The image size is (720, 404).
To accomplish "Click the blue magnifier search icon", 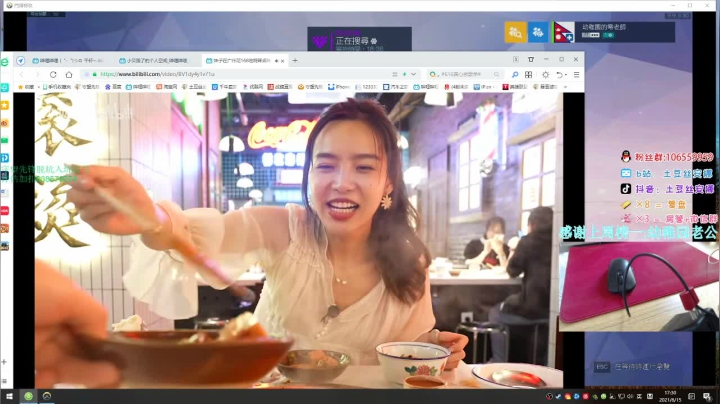I will (515, 74).
